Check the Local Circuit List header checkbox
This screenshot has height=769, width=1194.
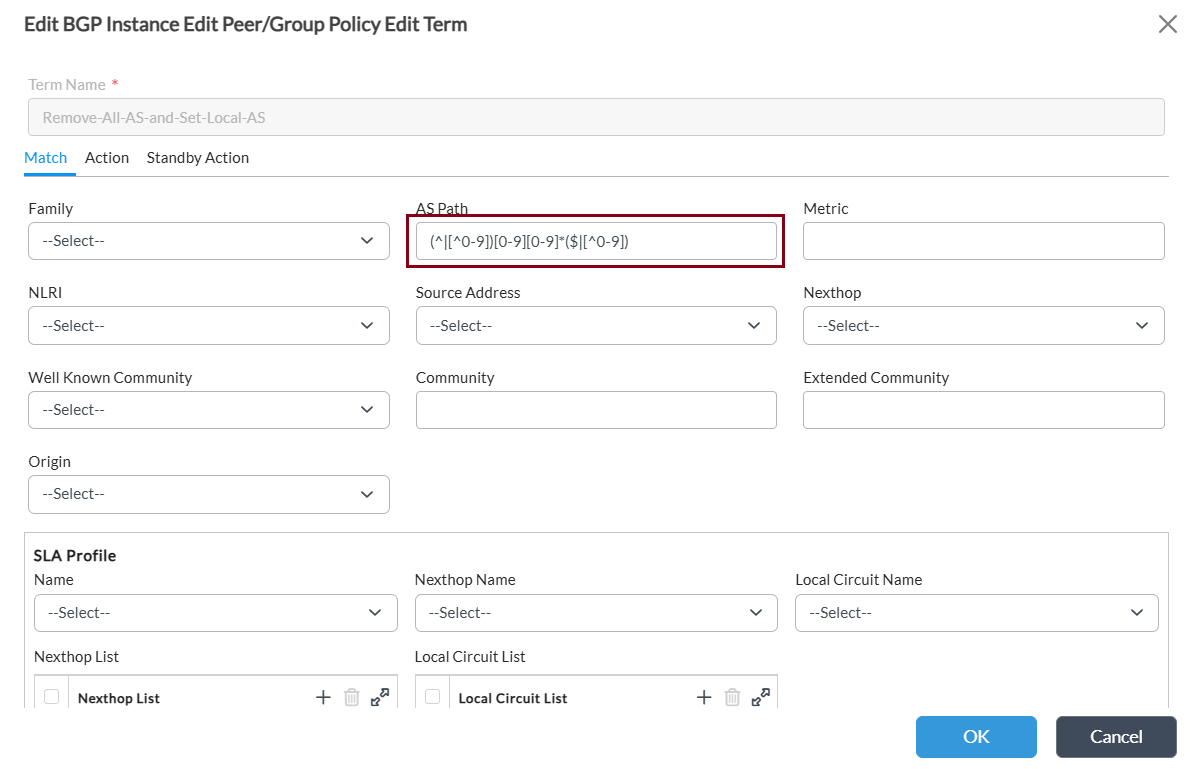click(432, 697)
